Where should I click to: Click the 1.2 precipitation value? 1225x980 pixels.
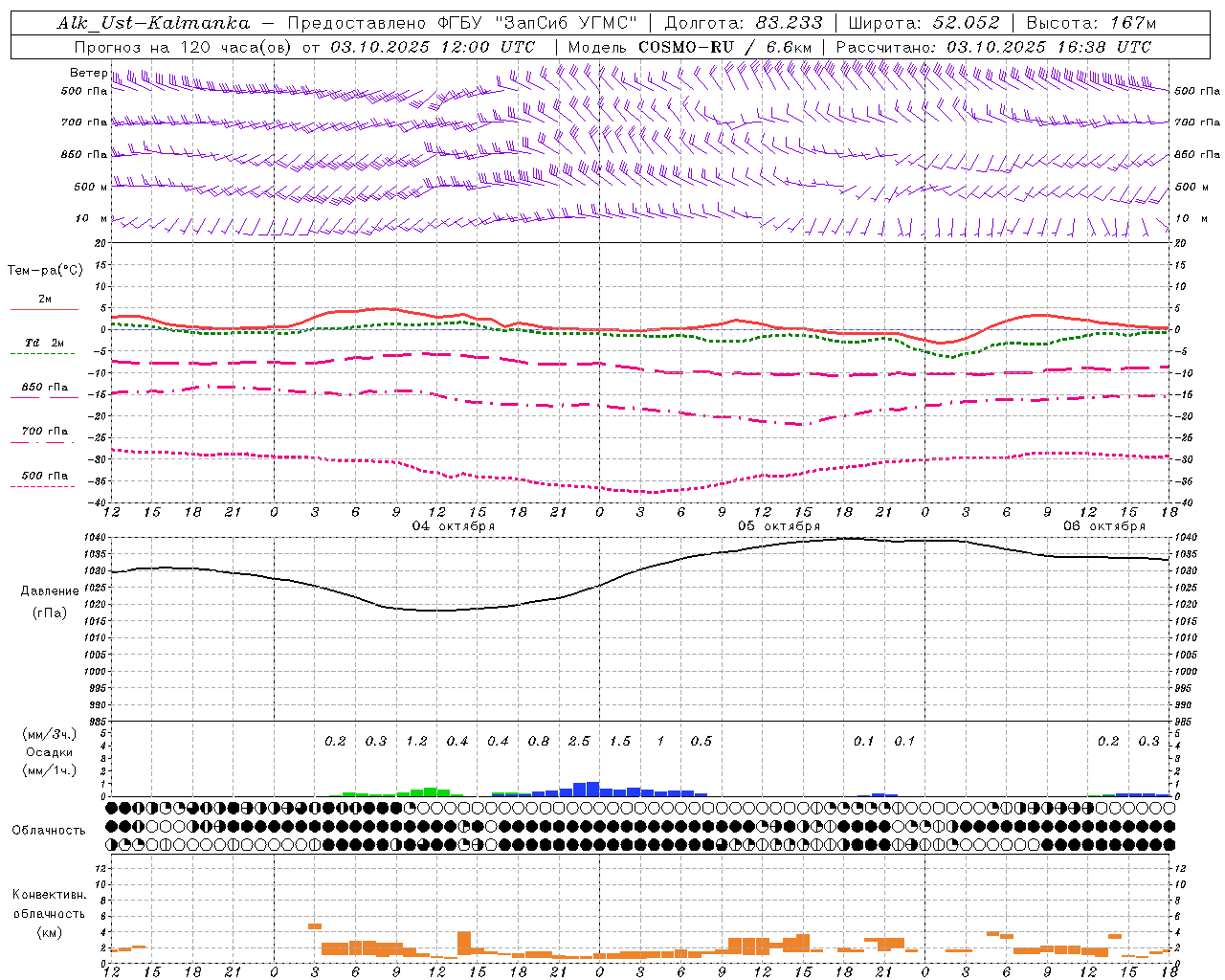coord(416,742)
